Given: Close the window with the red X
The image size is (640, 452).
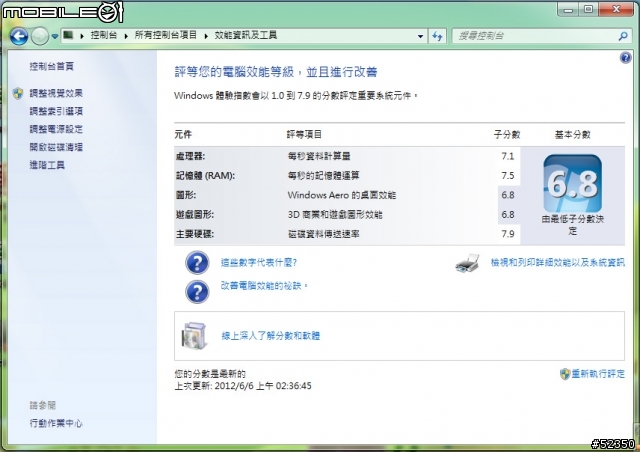Looking at the screenshot, I should pos(616,9).
